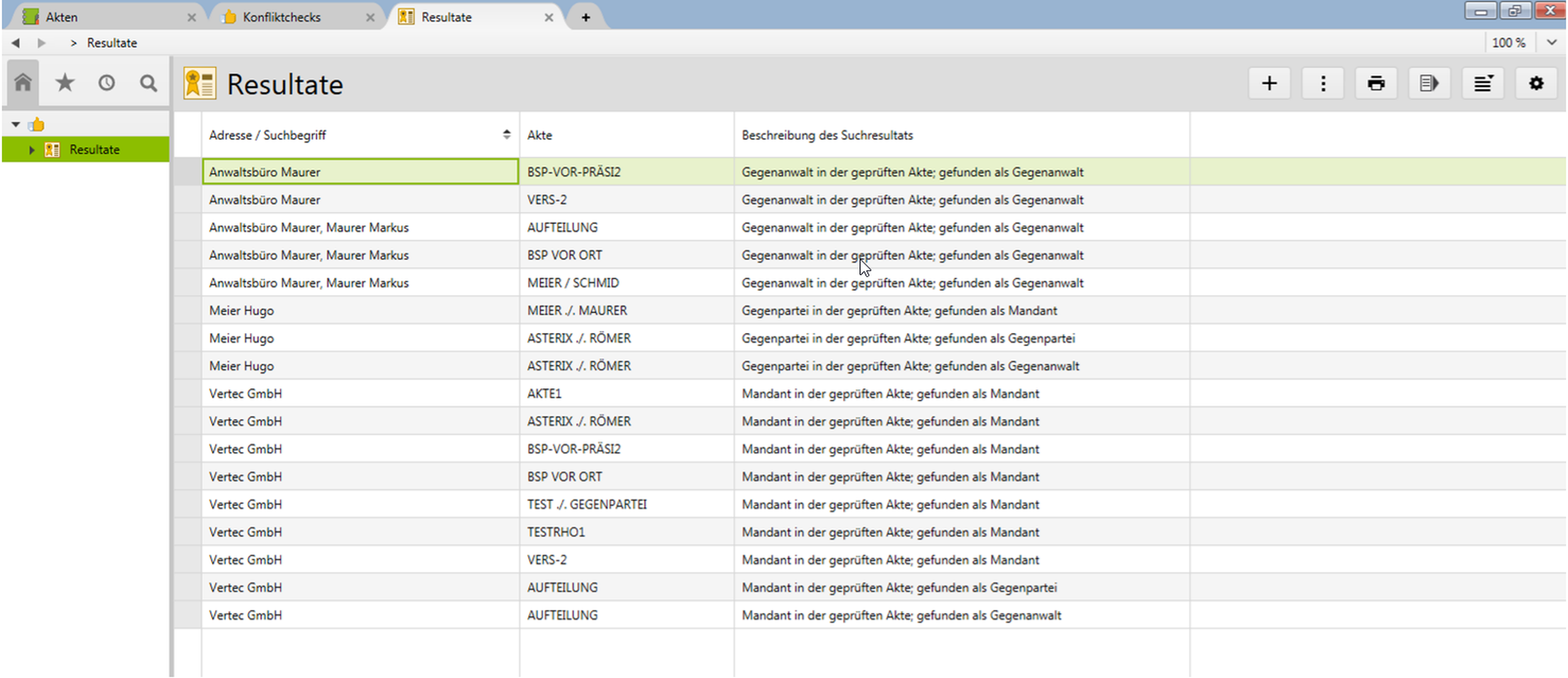Close the Resultate tab
This screenshot has height=678, width=1568.
click(548, 17)
